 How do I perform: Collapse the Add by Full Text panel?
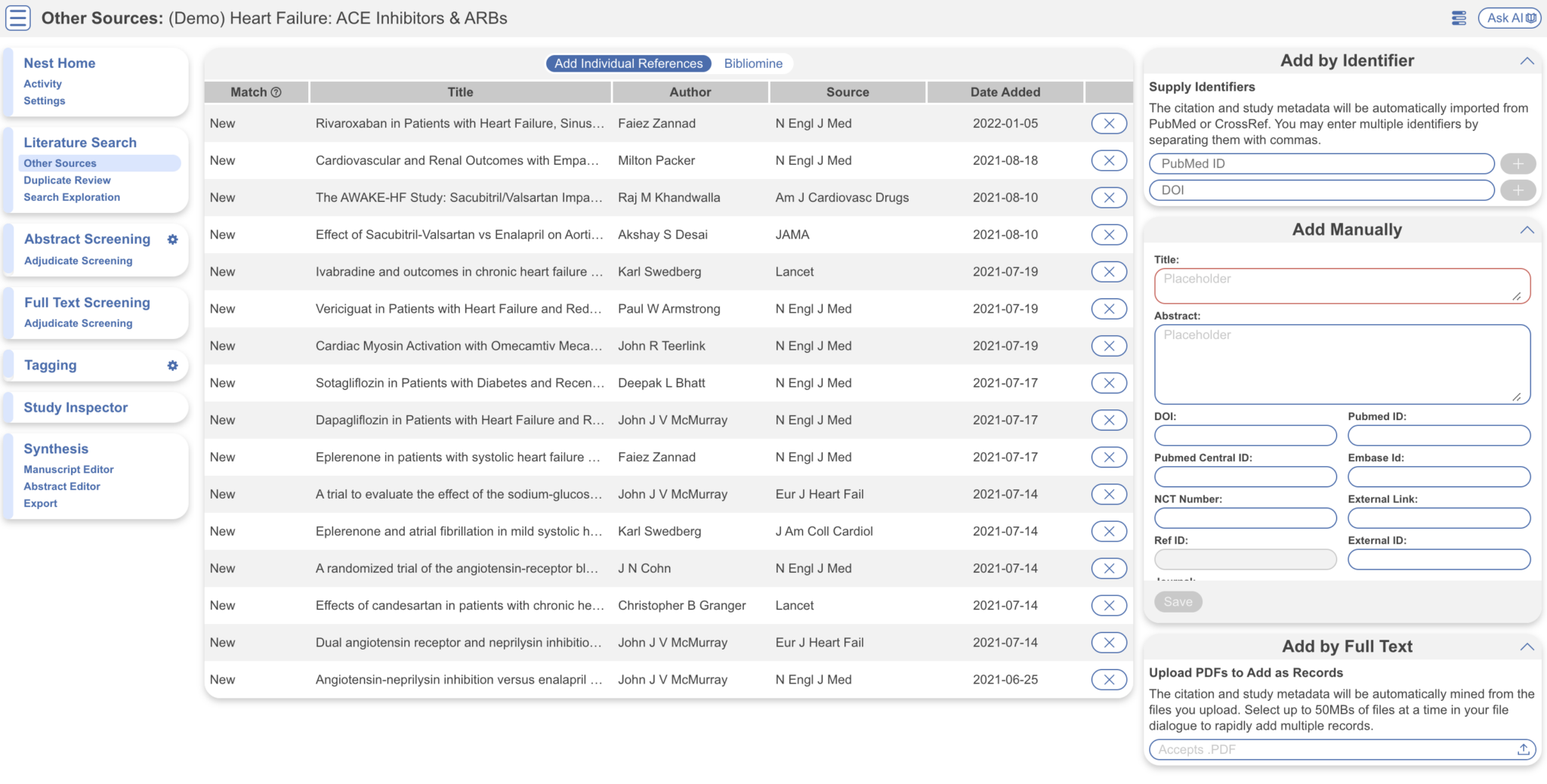(1528, 647)
